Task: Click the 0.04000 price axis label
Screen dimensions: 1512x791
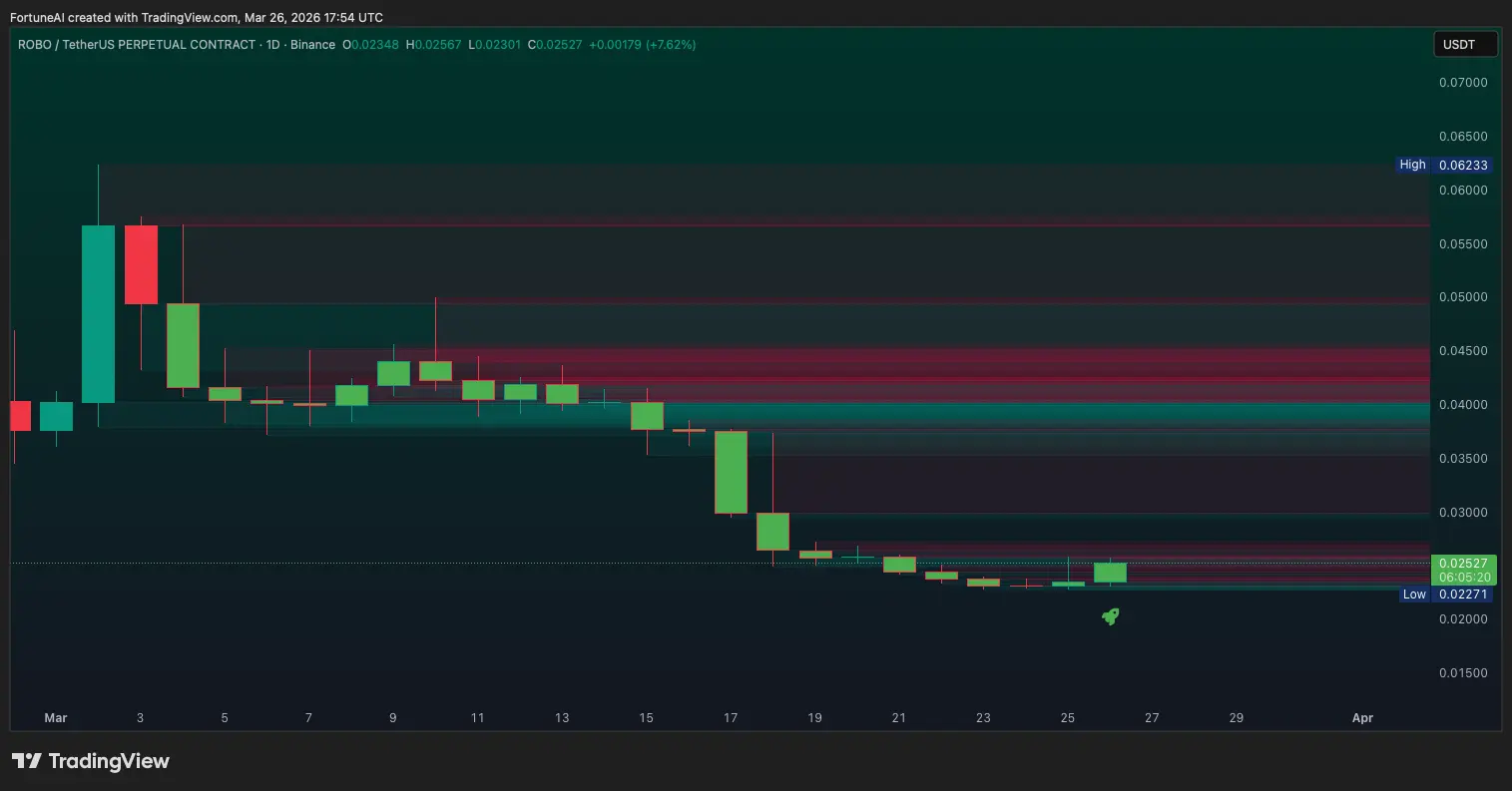Action: click(1463, 405)
